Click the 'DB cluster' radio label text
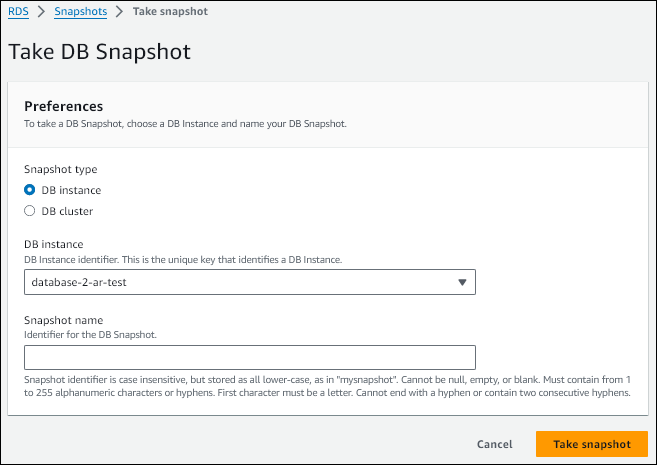Image resolution: width=657 pixels, height=465 pixels. (68, 211)
